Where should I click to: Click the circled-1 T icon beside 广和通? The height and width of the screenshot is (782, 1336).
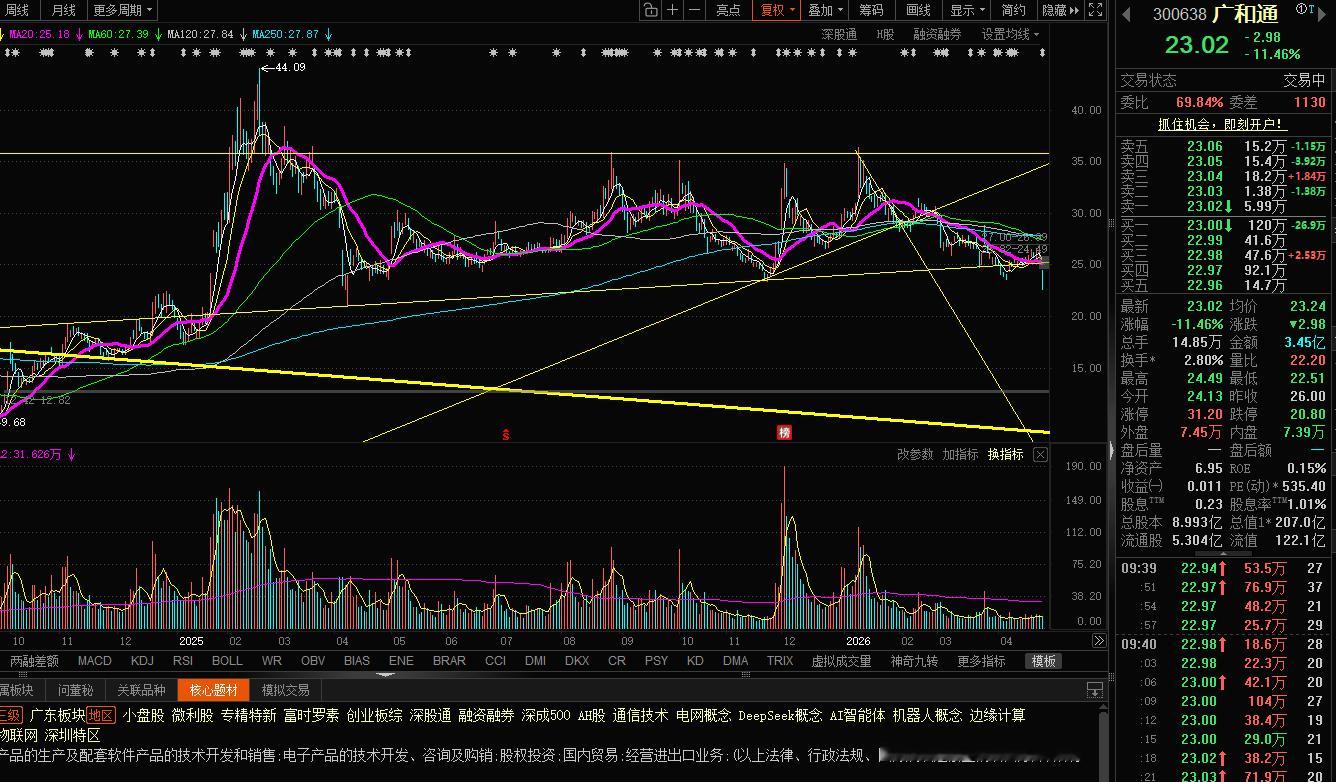(1306, 9)
